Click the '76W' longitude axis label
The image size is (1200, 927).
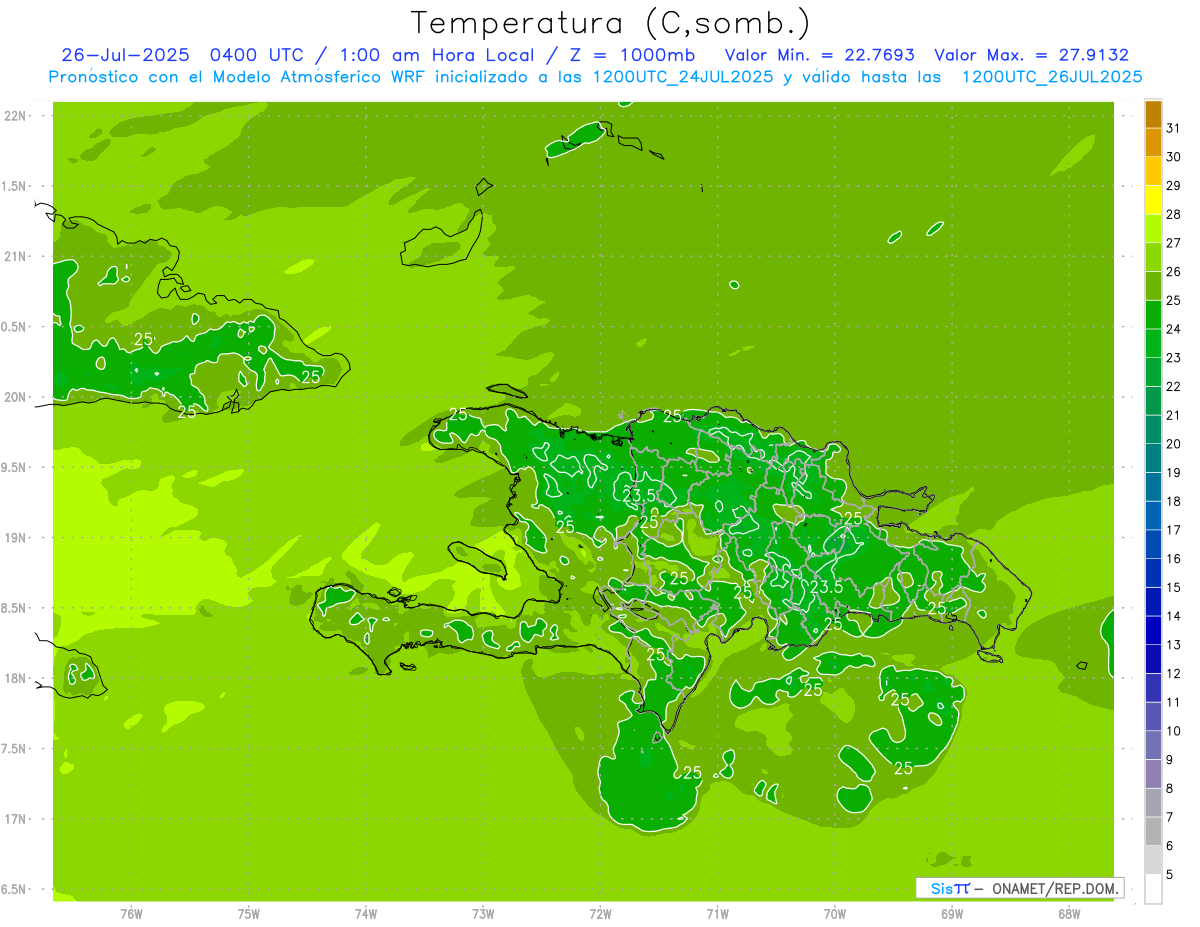131,914
